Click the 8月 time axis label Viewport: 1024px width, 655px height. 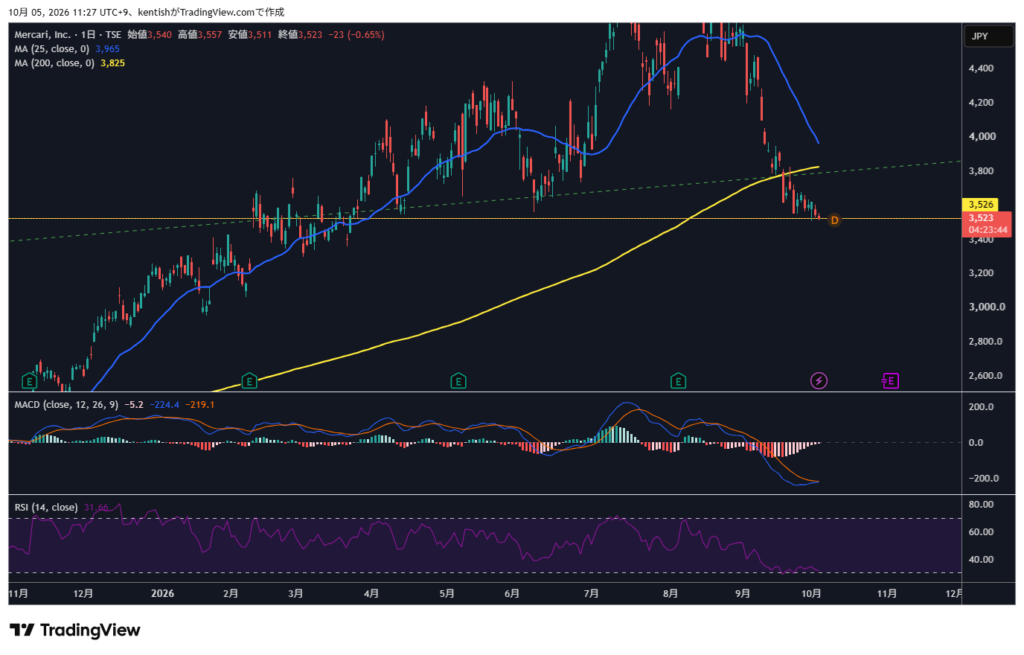(x=670, y=593)
